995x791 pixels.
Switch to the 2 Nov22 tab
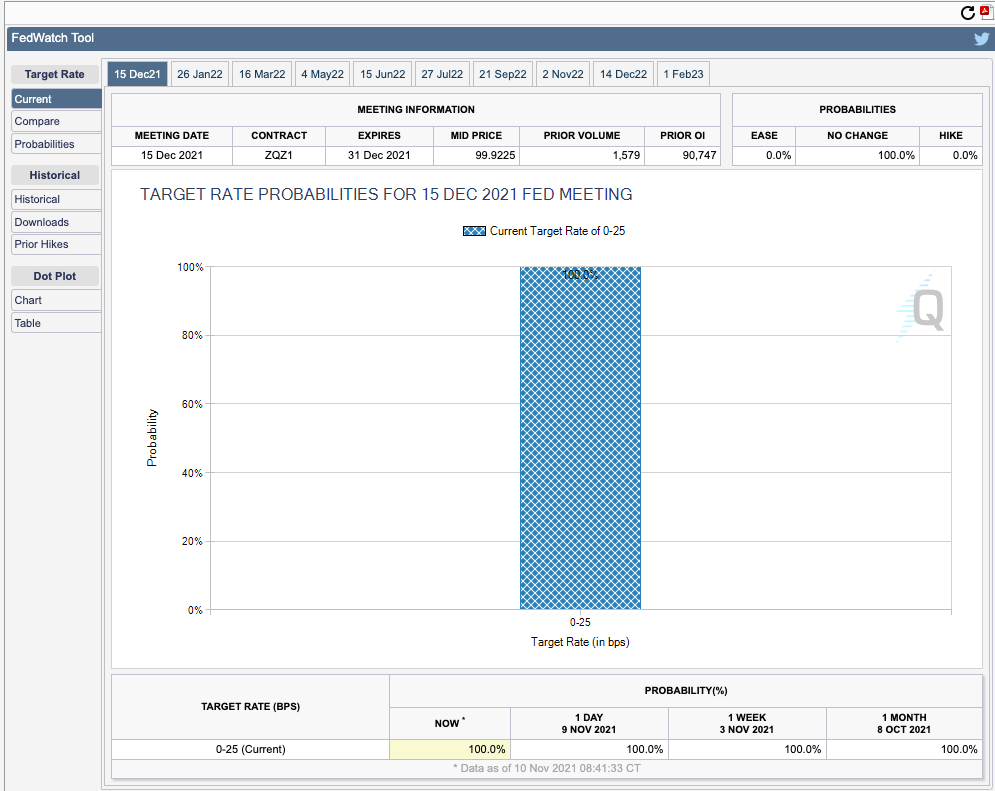563,74
